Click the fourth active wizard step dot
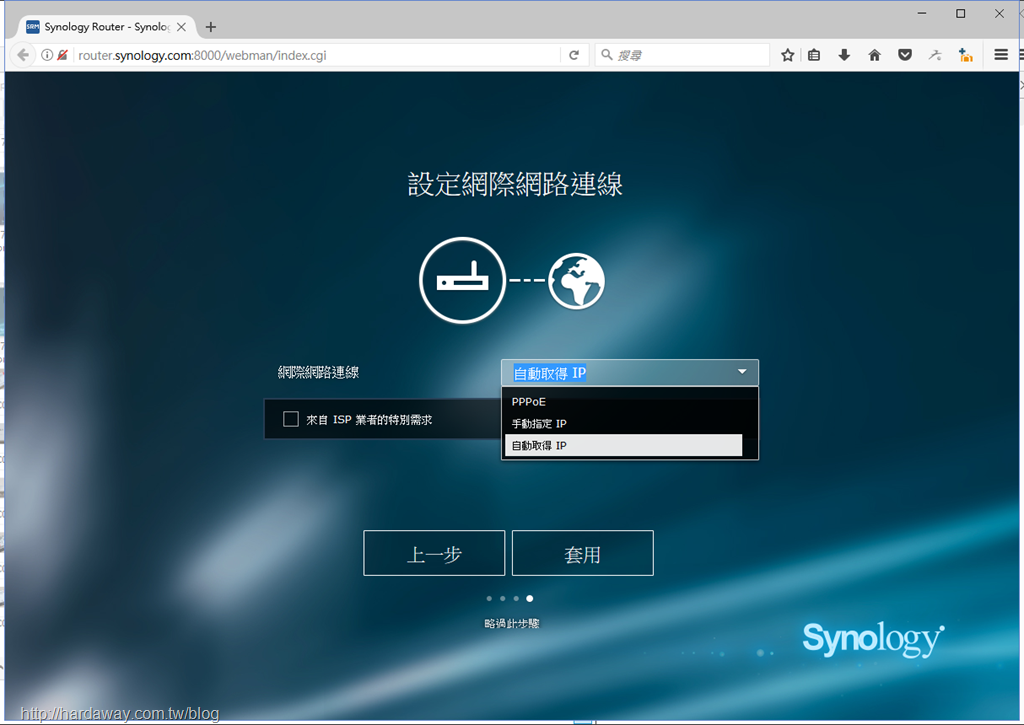This screenshot has width=1024, height=725. 530,598
